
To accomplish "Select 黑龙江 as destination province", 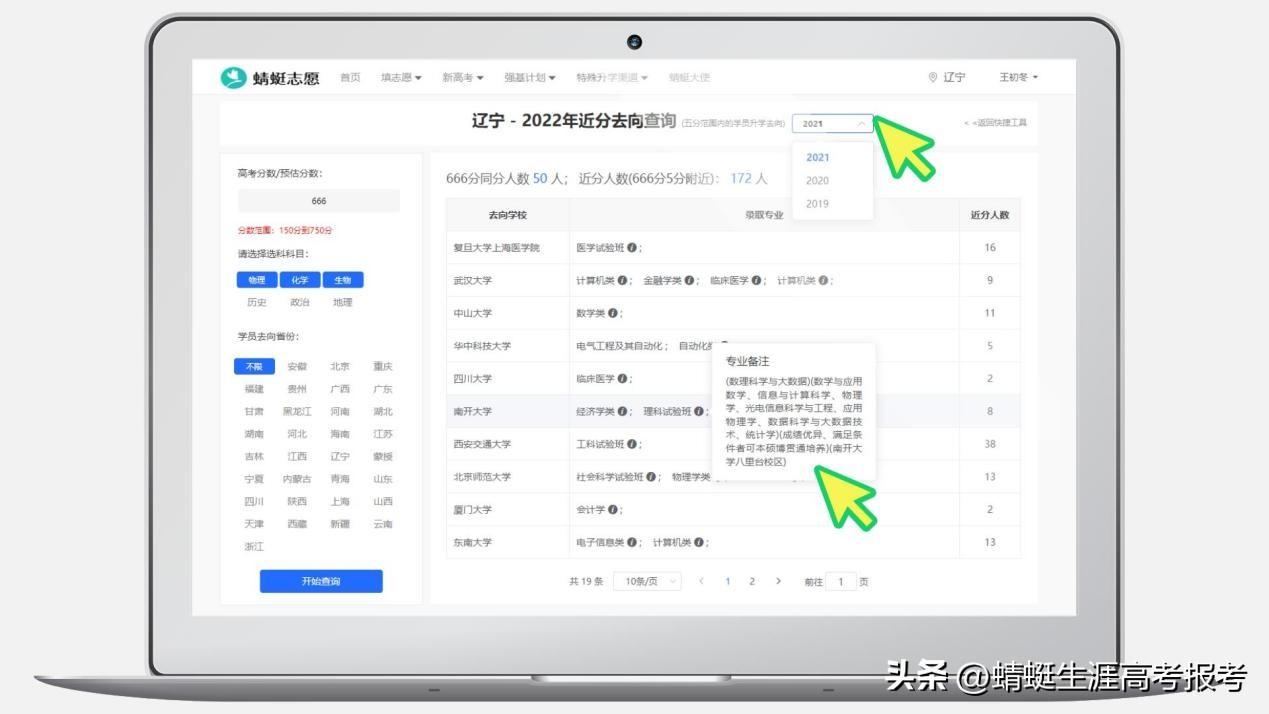I will (297, 412).
